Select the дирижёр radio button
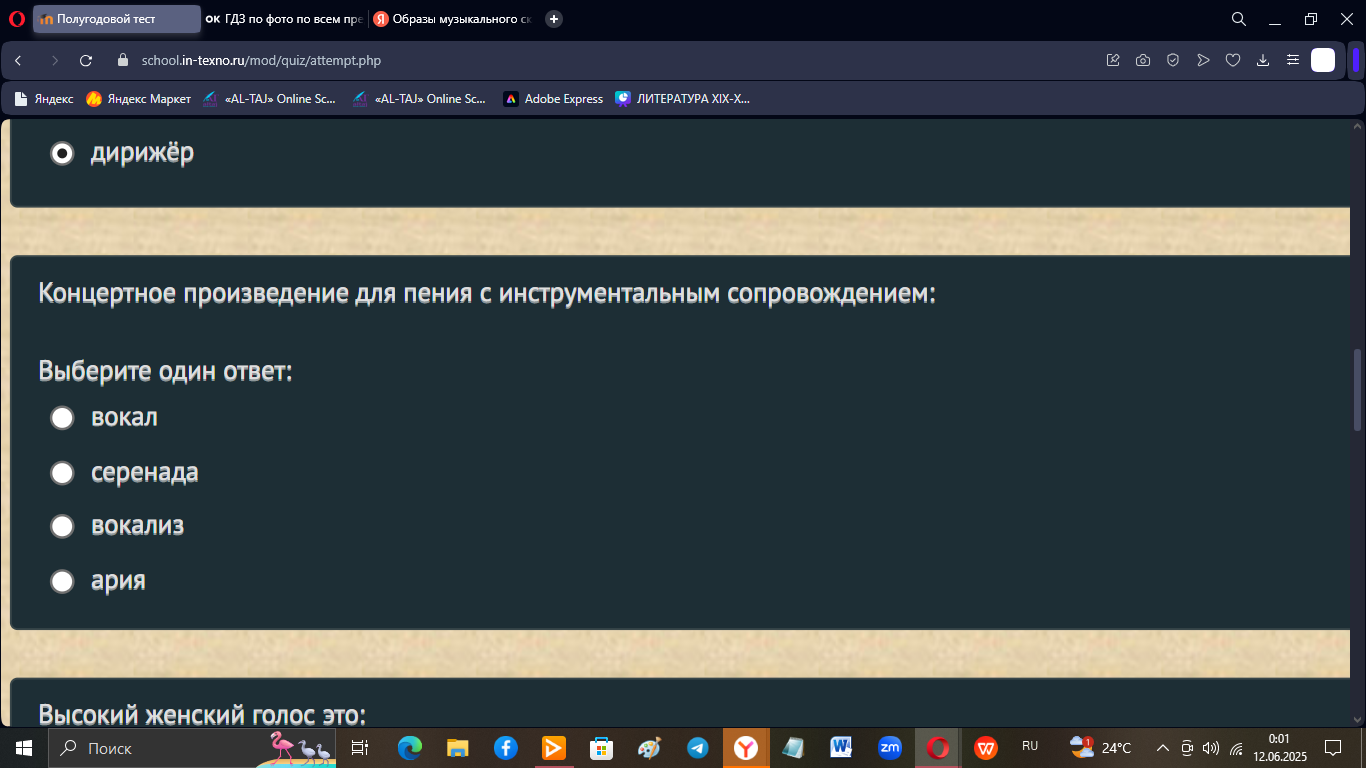The height and width of the screenshot is (768, 1366). pos(62,153)
